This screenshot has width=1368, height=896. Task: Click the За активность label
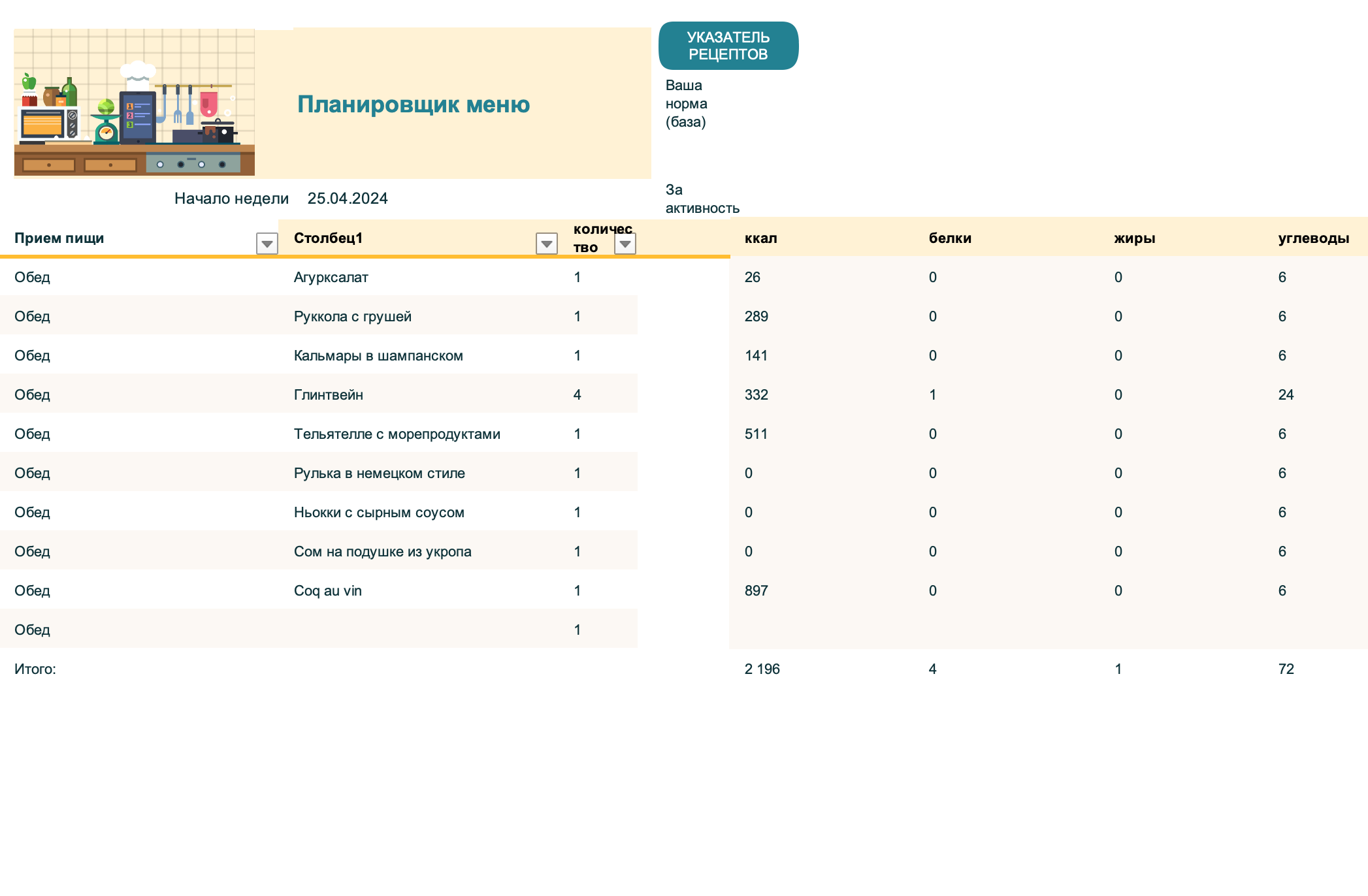(702, 199)
